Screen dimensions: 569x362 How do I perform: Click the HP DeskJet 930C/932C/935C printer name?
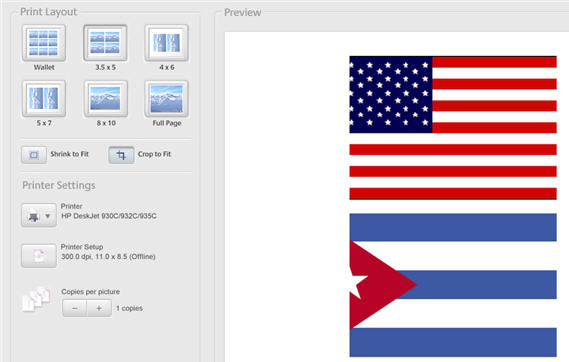(109, 216)
